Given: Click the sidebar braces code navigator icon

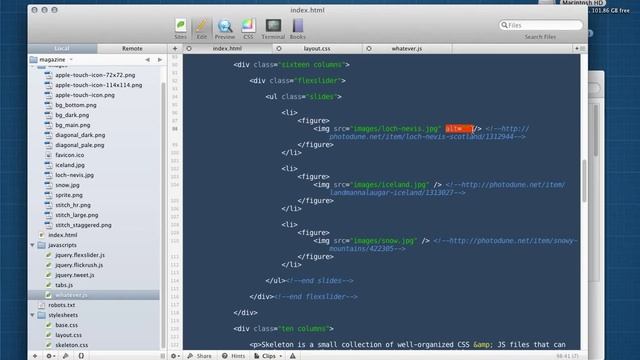Looking at the screenshot, I should pyautogui.click(x=81, y=356).
